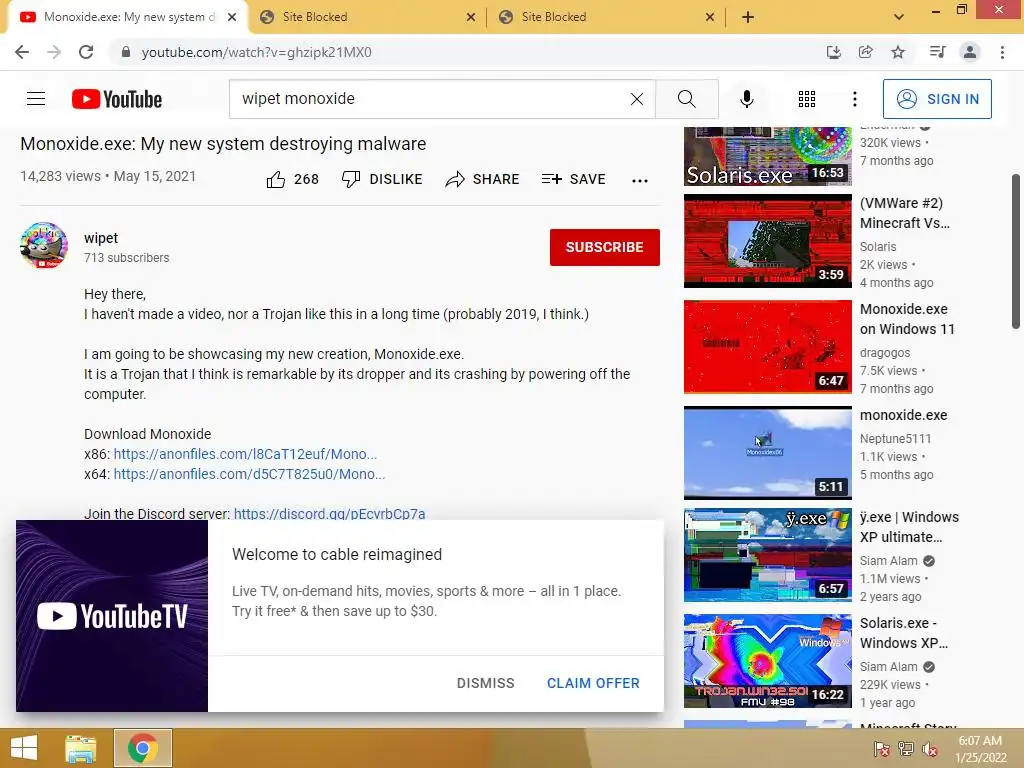Screen dimensions: 1024x768
Task: Click the YouTube logo
Action: coord(117,99)
